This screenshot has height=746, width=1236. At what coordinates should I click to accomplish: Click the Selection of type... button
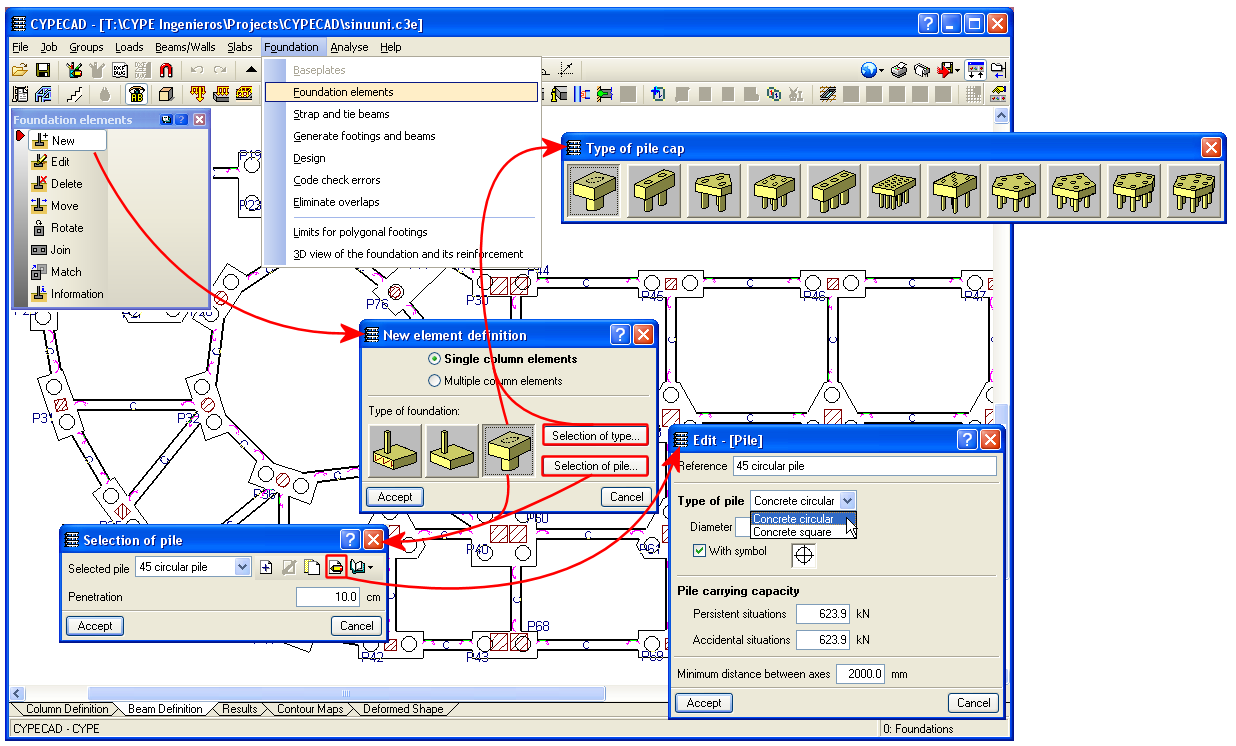pos(595,436)
